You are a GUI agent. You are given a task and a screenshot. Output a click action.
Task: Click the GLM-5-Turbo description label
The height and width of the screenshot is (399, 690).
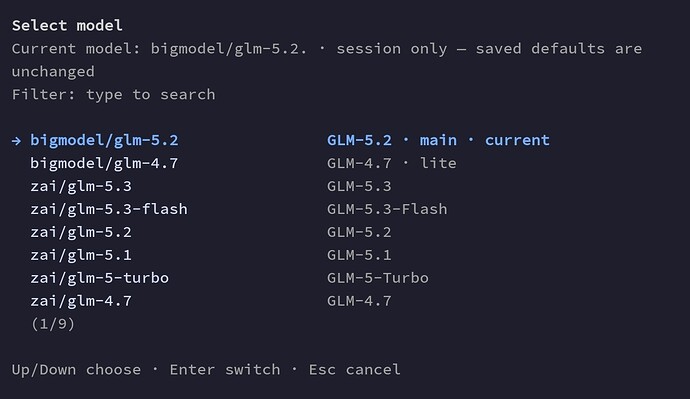point(378,278)
